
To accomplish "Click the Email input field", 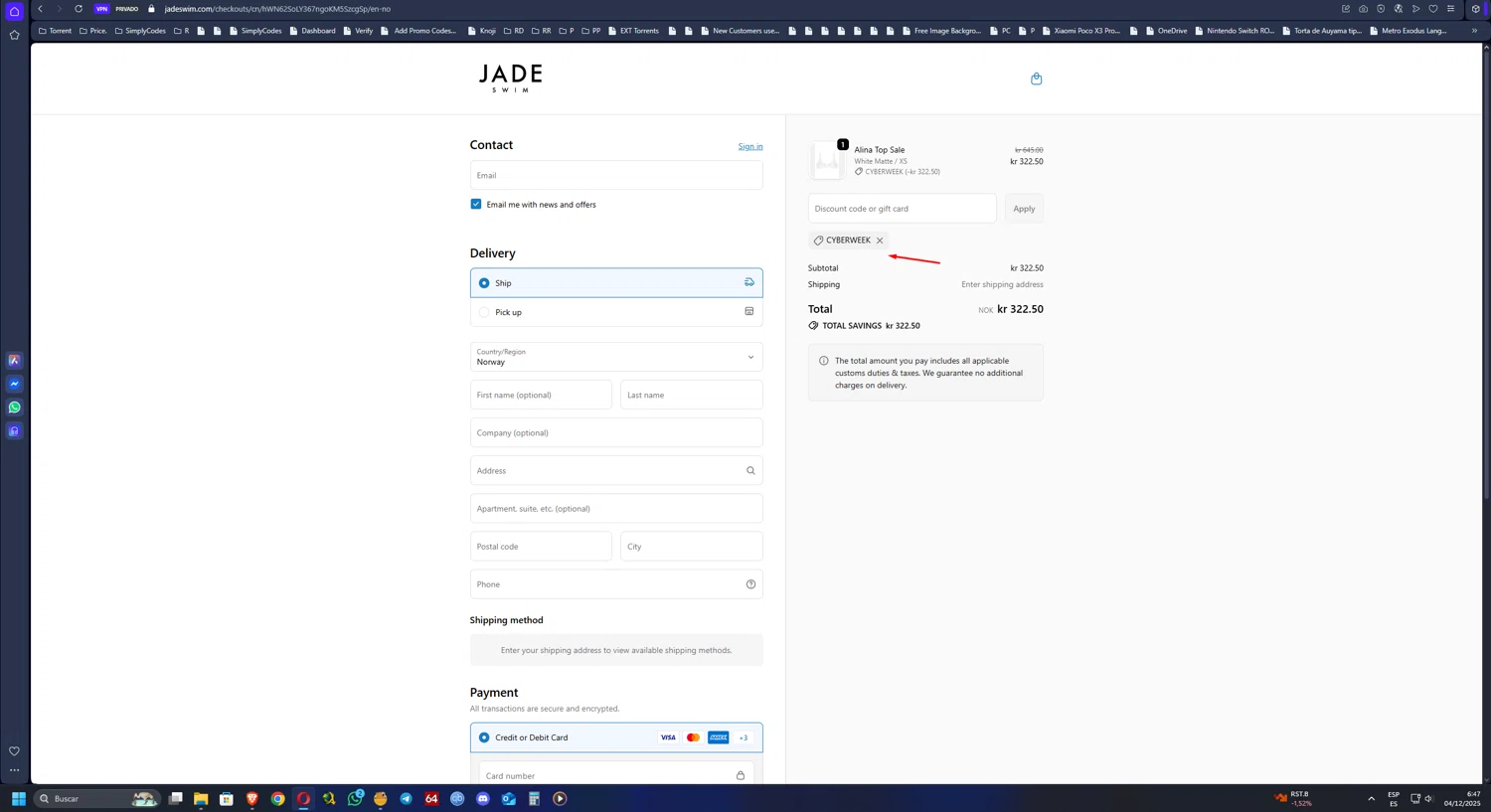I will [616, 175].
